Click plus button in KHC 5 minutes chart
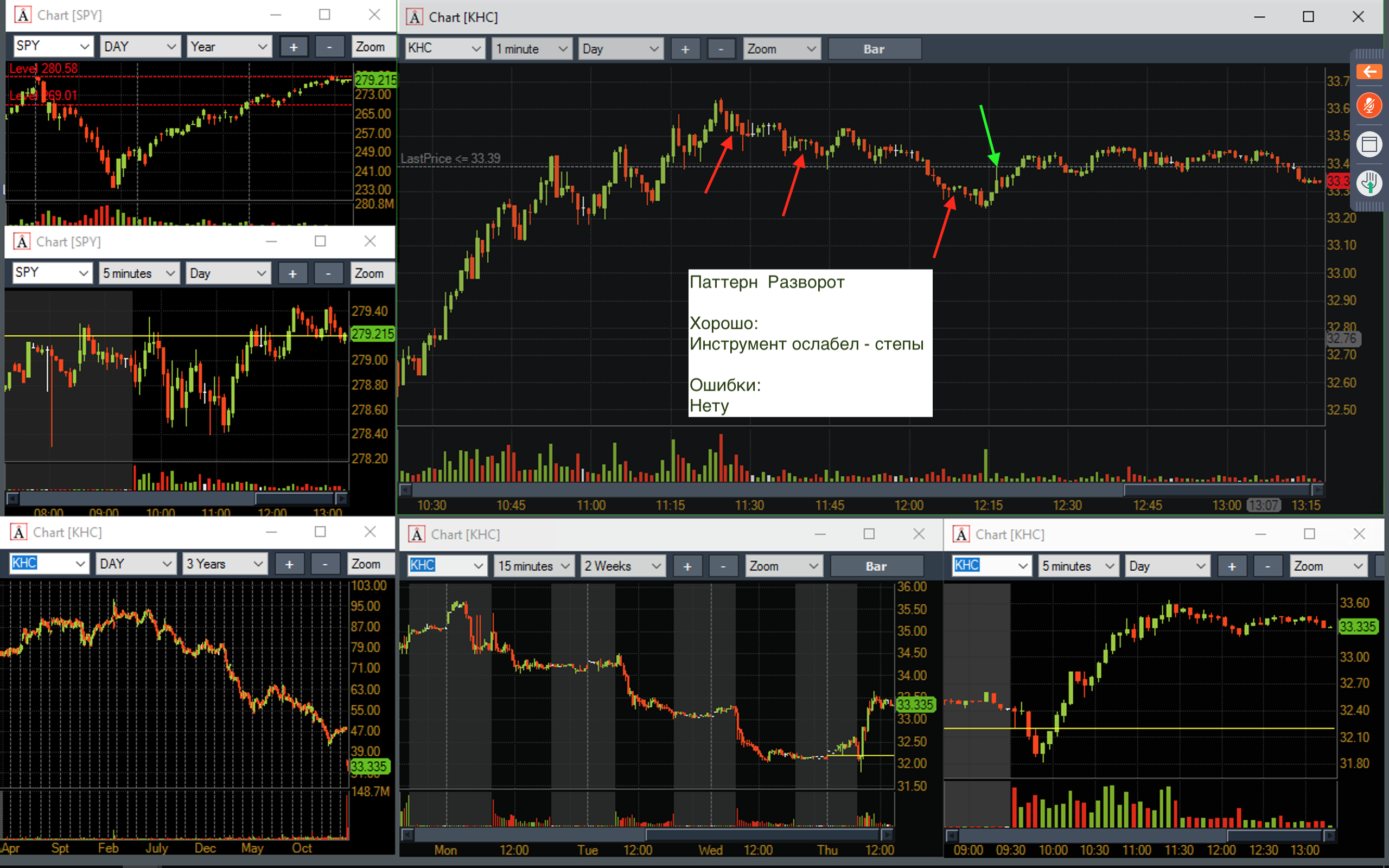Screen dimensions: 1389x868 pos(1232,566)
